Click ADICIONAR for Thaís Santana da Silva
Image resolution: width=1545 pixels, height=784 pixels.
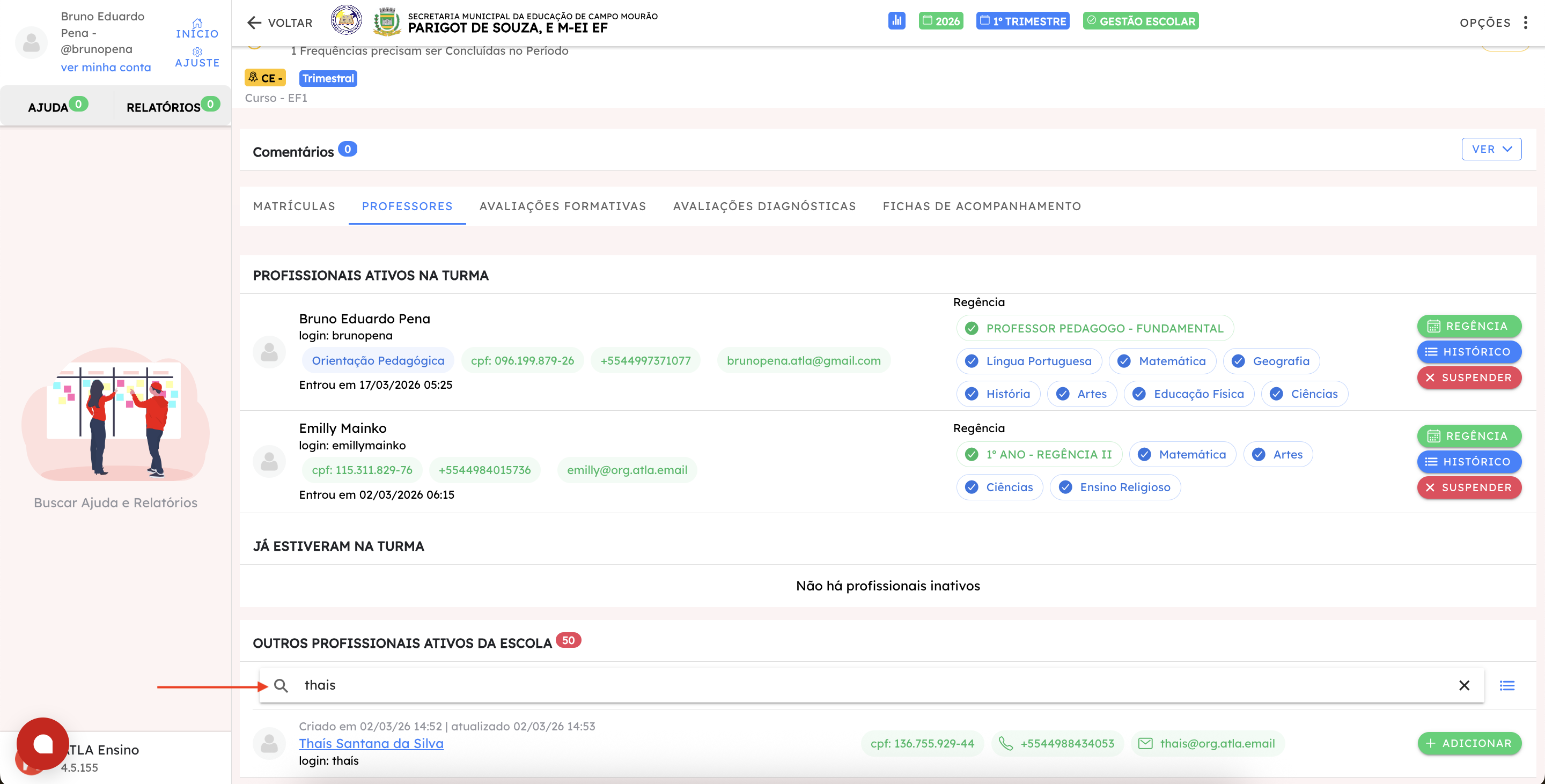1469,743
